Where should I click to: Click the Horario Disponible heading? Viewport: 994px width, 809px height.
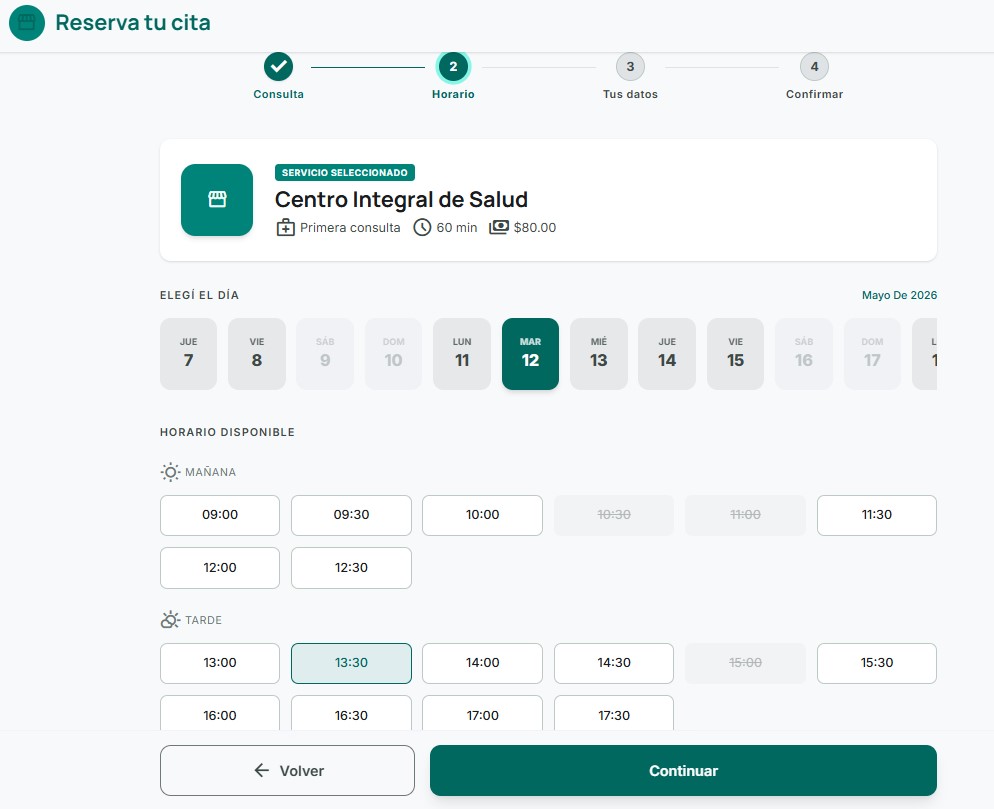[227, 432]
